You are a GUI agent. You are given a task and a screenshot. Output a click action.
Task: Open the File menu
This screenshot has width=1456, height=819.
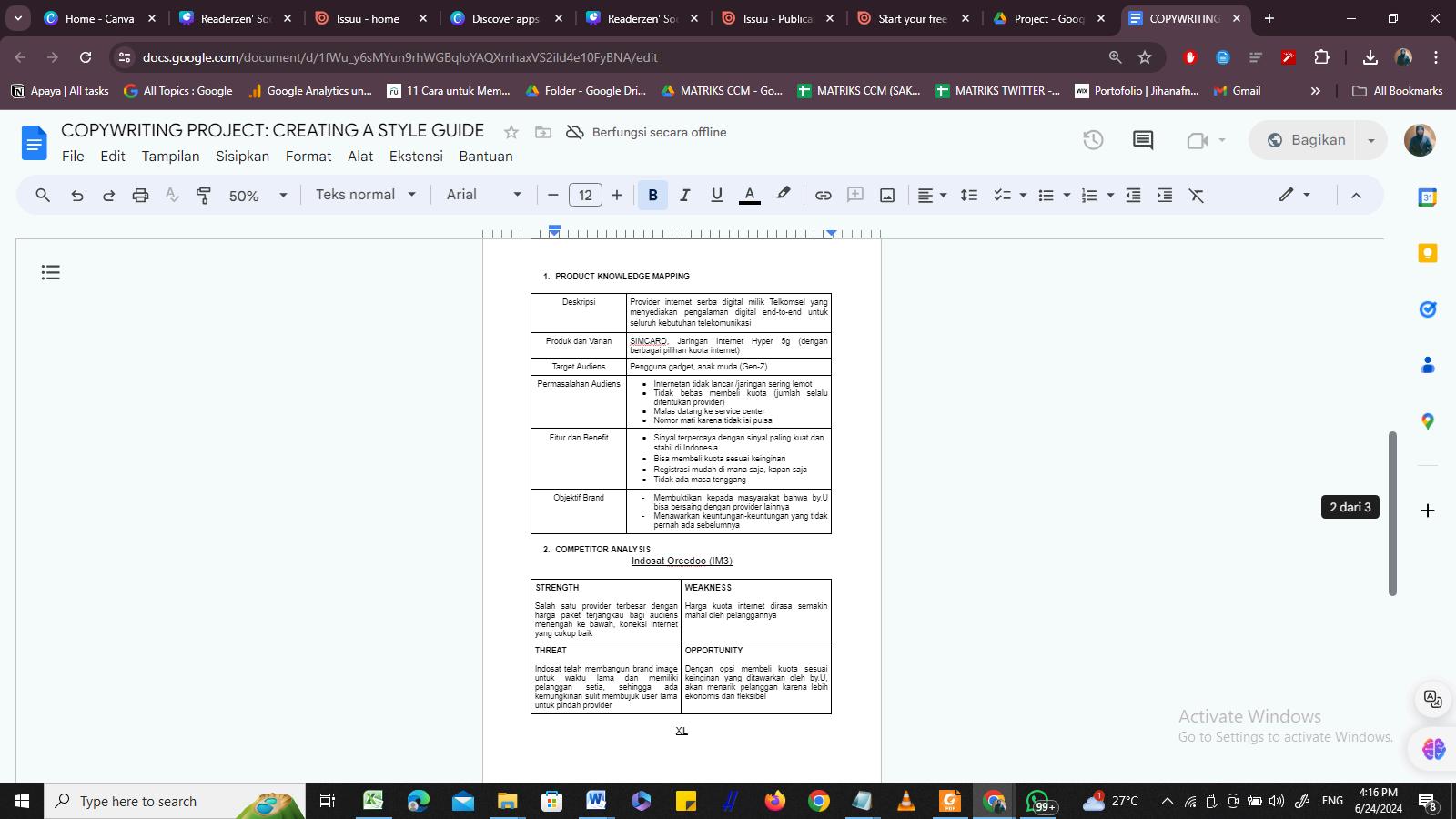point(73,157)
